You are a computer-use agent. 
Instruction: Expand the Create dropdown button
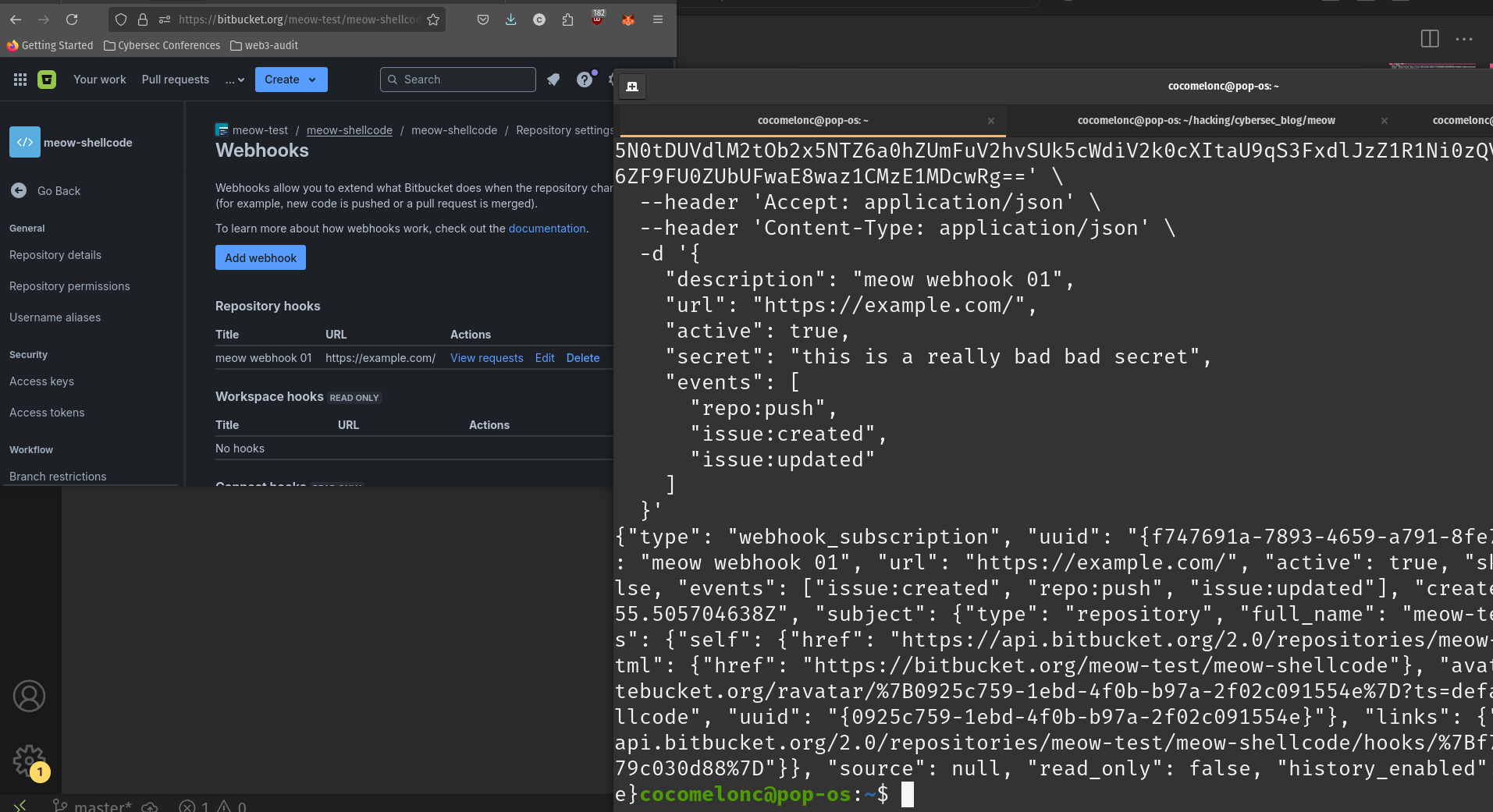click(x=291, y=80)
